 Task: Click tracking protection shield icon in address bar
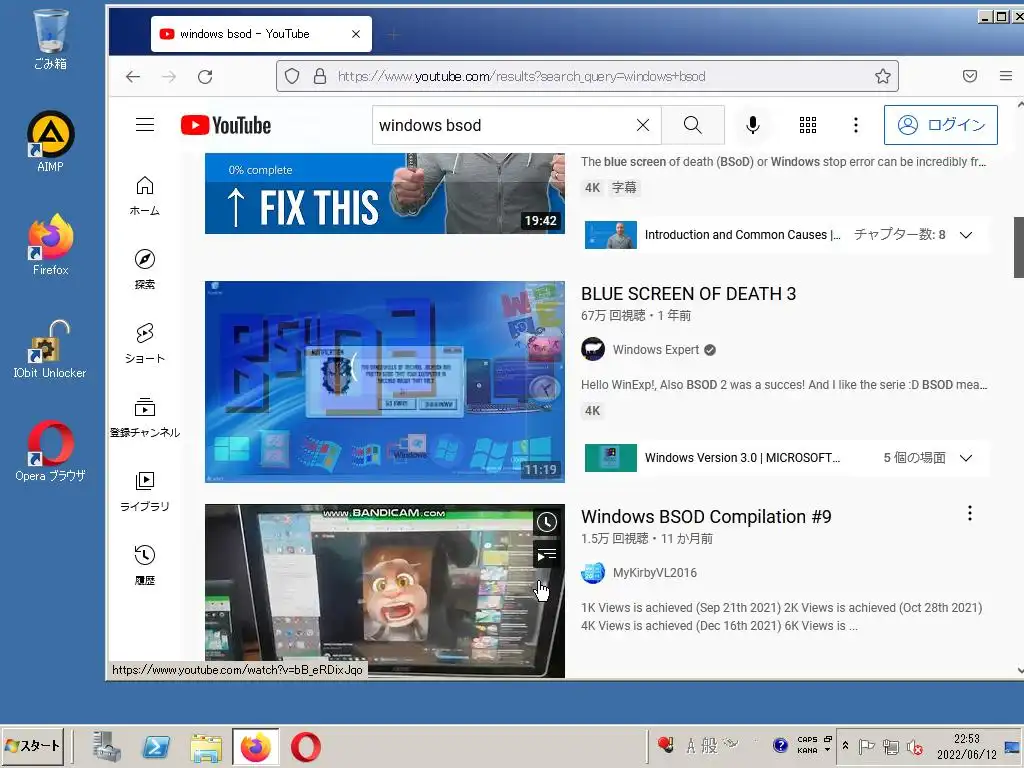[x=292, y=76]
